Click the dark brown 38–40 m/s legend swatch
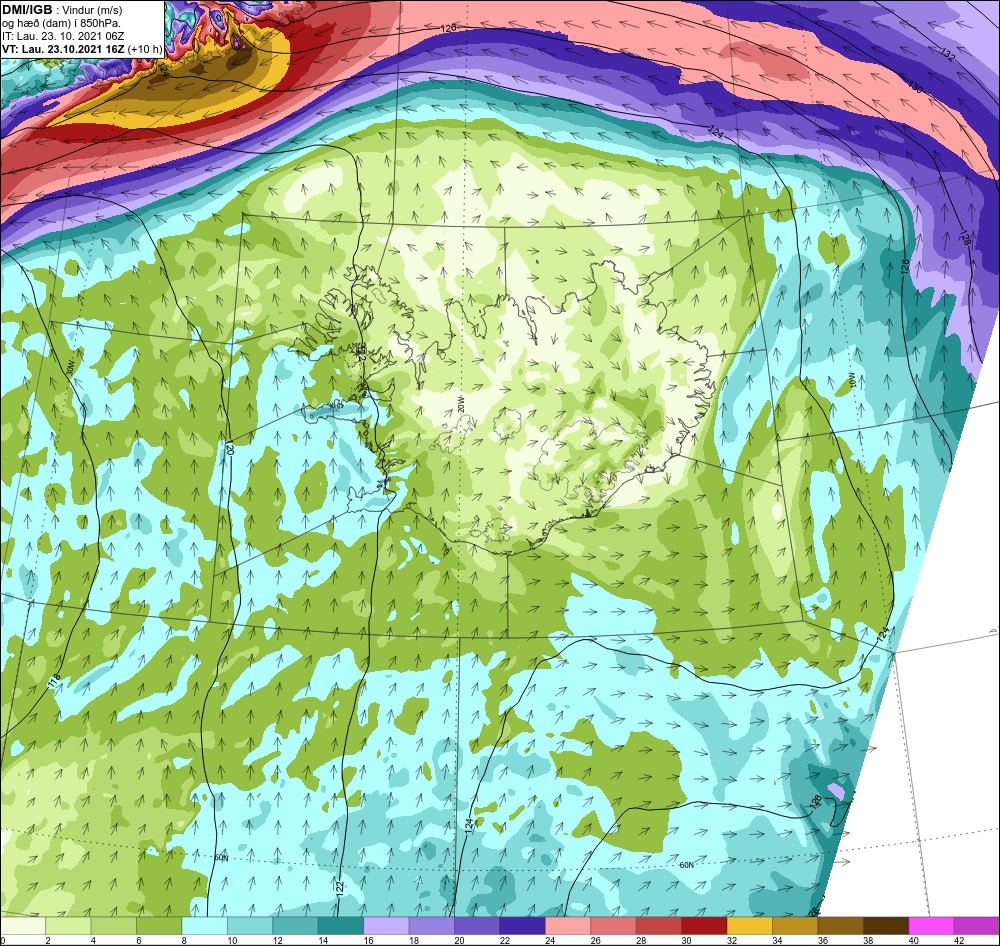Image resolution: width=1000 pixels, height=946 pixels. 886,926
